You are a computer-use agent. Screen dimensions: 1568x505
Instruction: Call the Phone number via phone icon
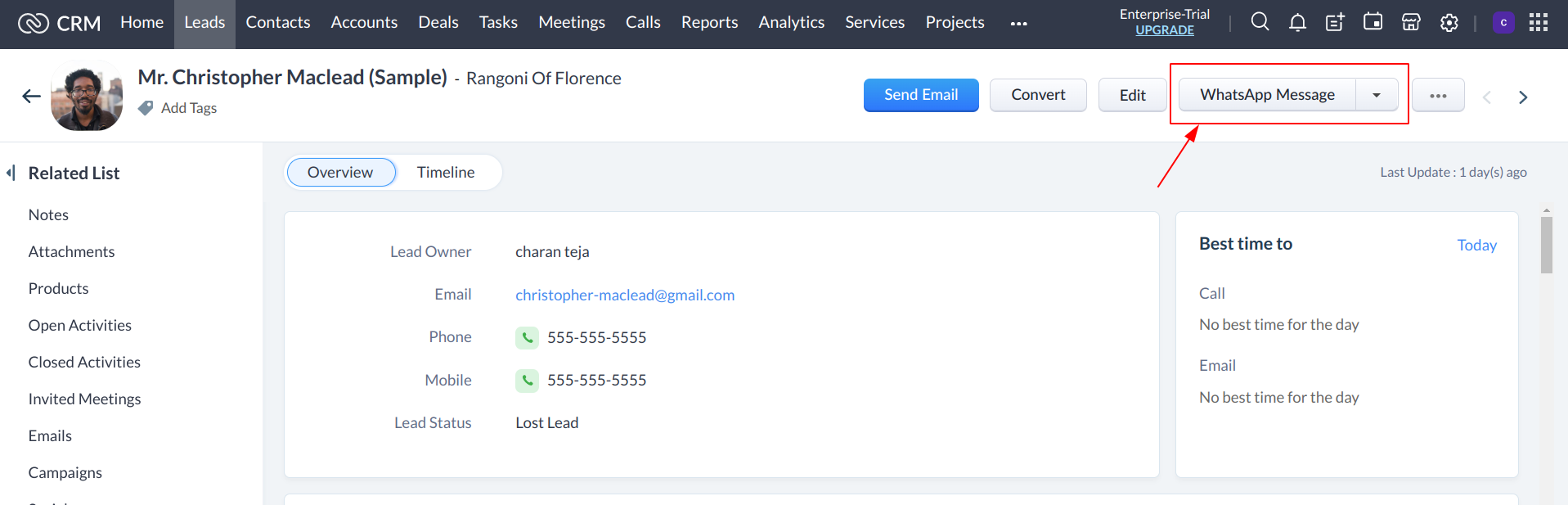click(x=528, y=337)
